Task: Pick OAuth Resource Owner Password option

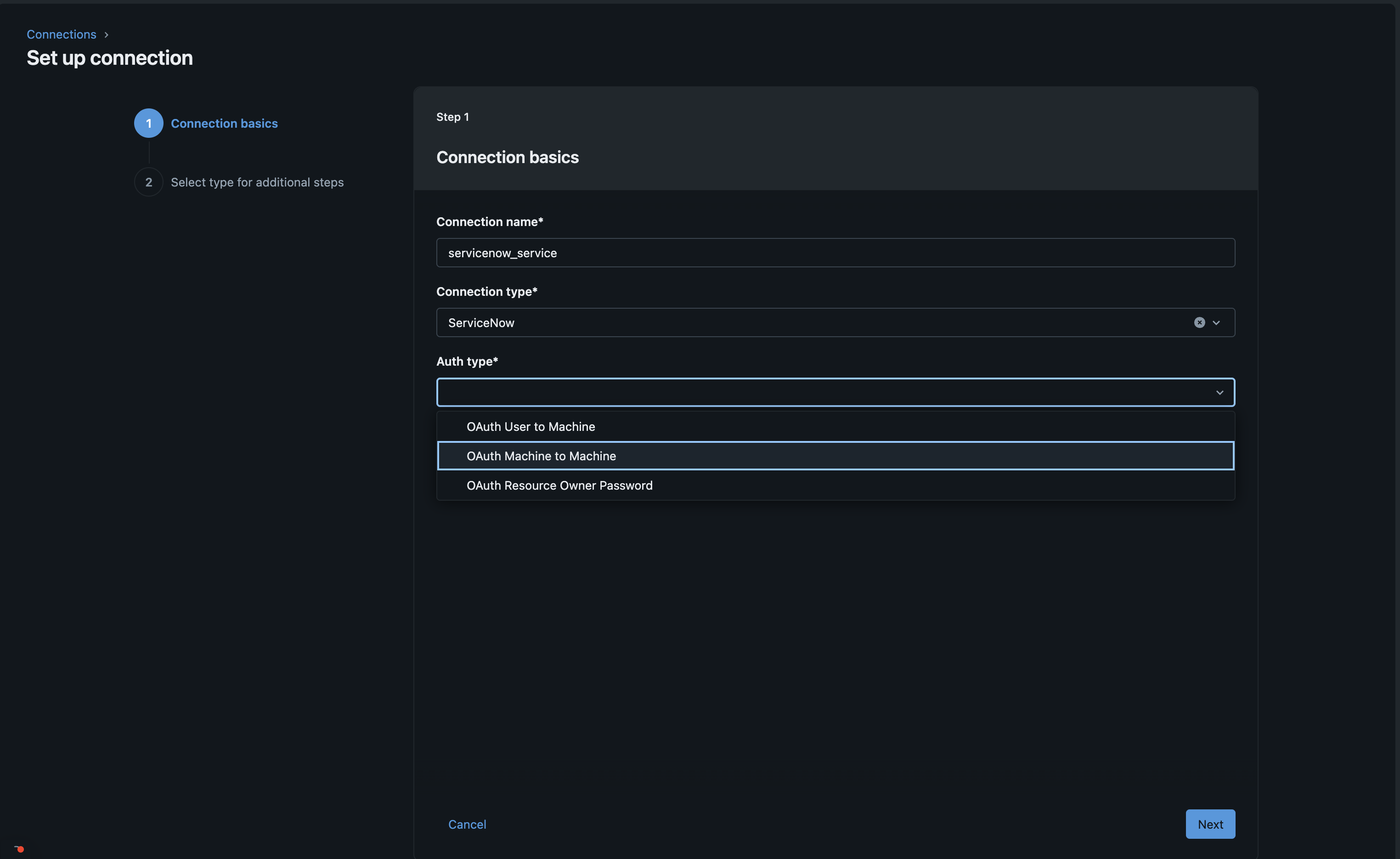Action: click(x=835, y=485)
